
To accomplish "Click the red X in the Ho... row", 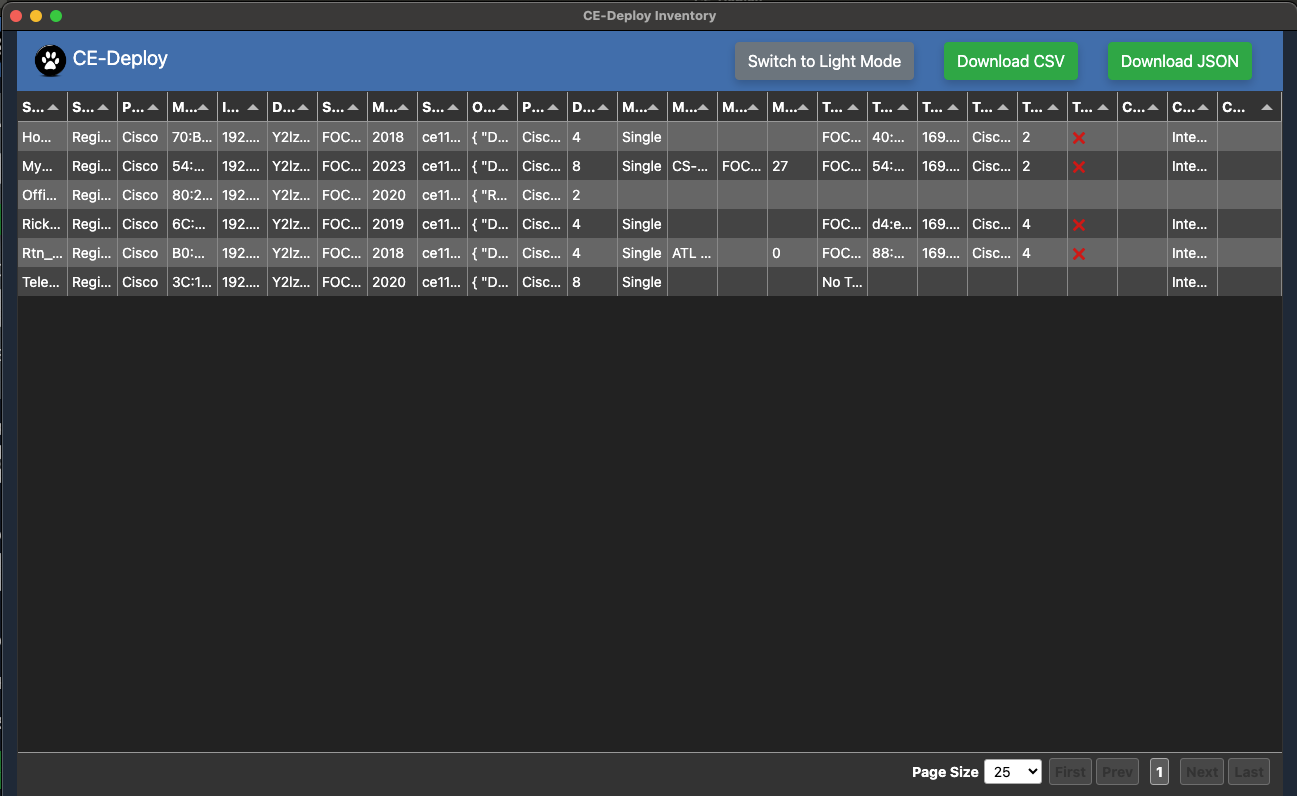I will click(1079, 138).
